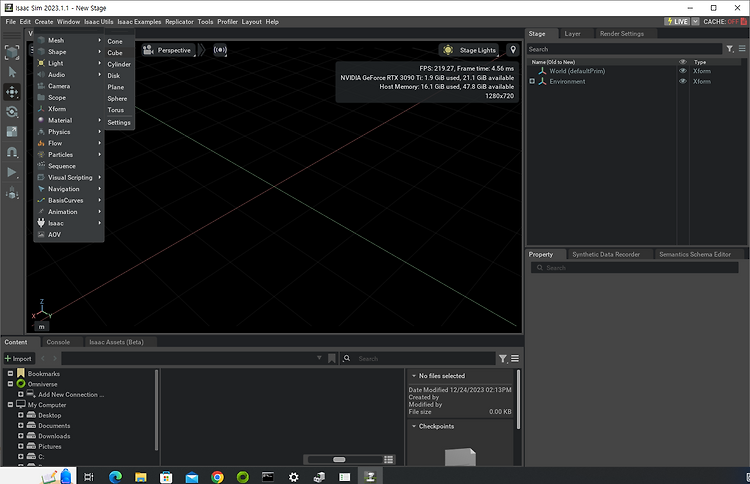Switch to the Render Settings tab
750x484 pixels.
point(621,33)
